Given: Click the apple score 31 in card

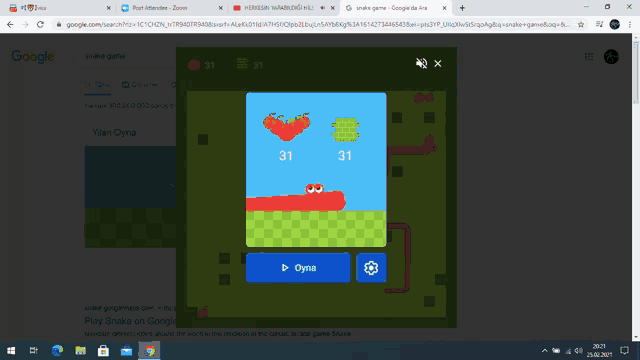Looking at the screenshot, I should (286, 156).
